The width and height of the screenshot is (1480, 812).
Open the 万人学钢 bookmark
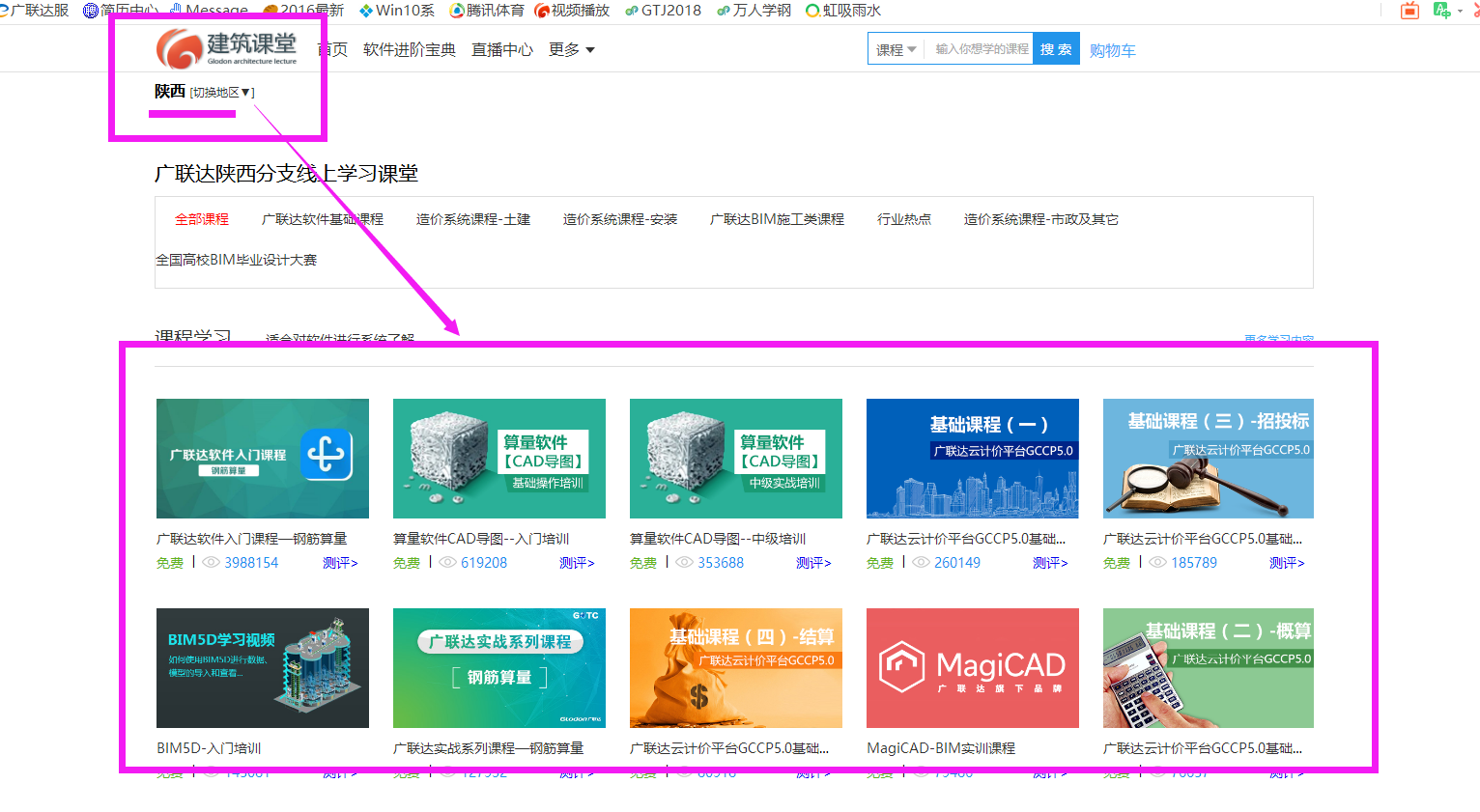[754, 10]
